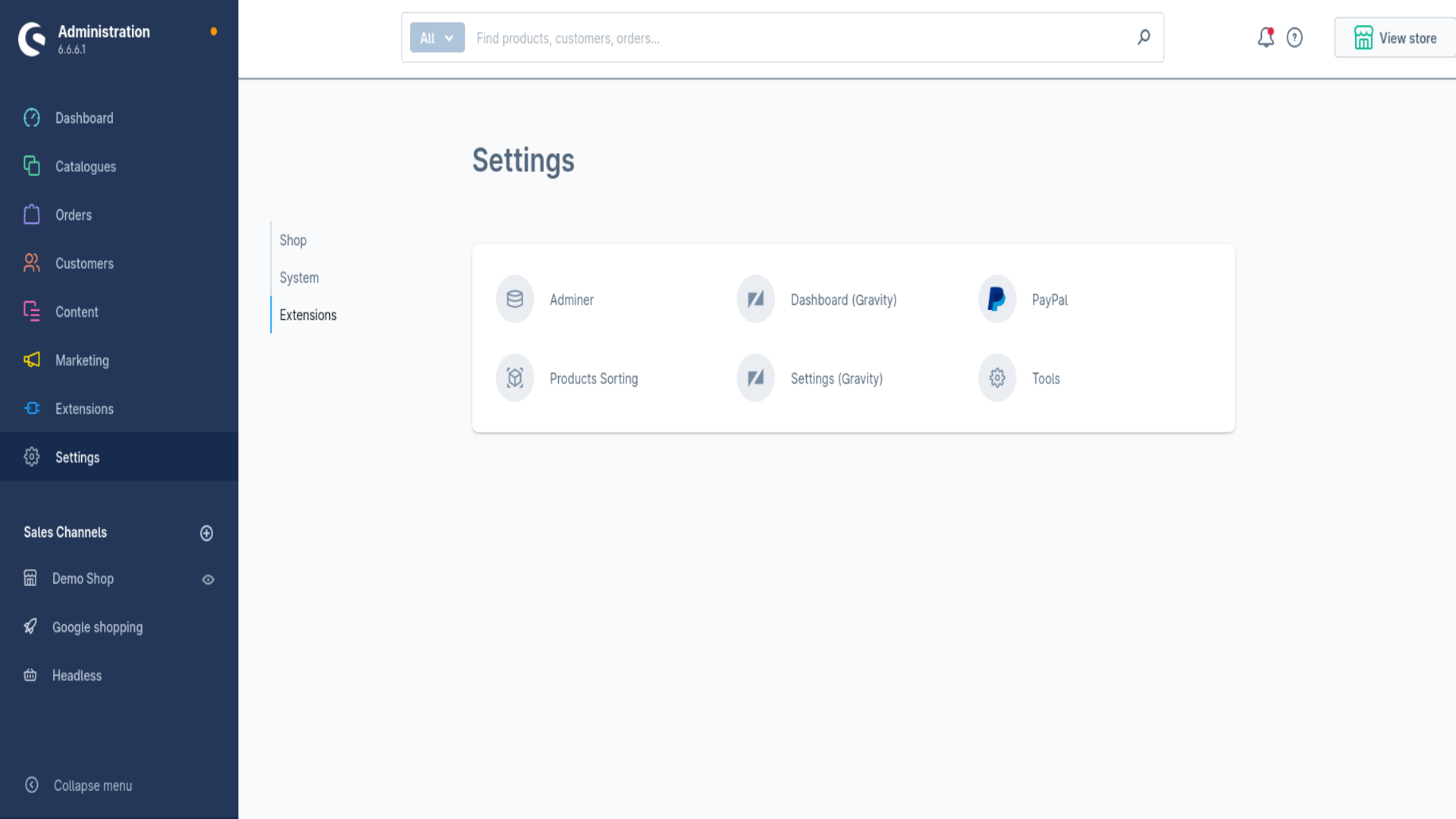Select Settings in the main sidebar menu
Screen dimensions: 1456x819
[77, 457]
